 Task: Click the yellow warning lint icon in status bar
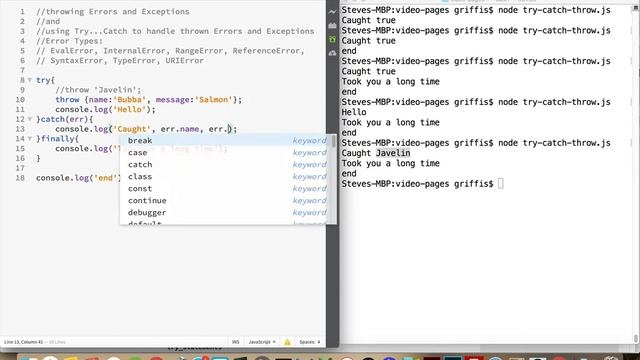click(x=287, y=342)
